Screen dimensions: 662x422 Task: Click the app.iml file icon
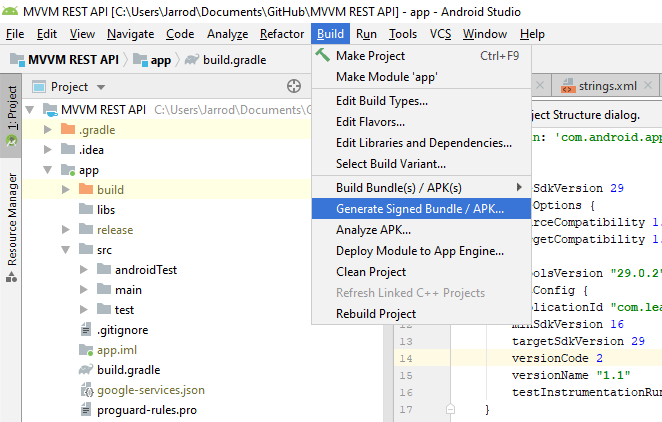(x=86, y=350)
